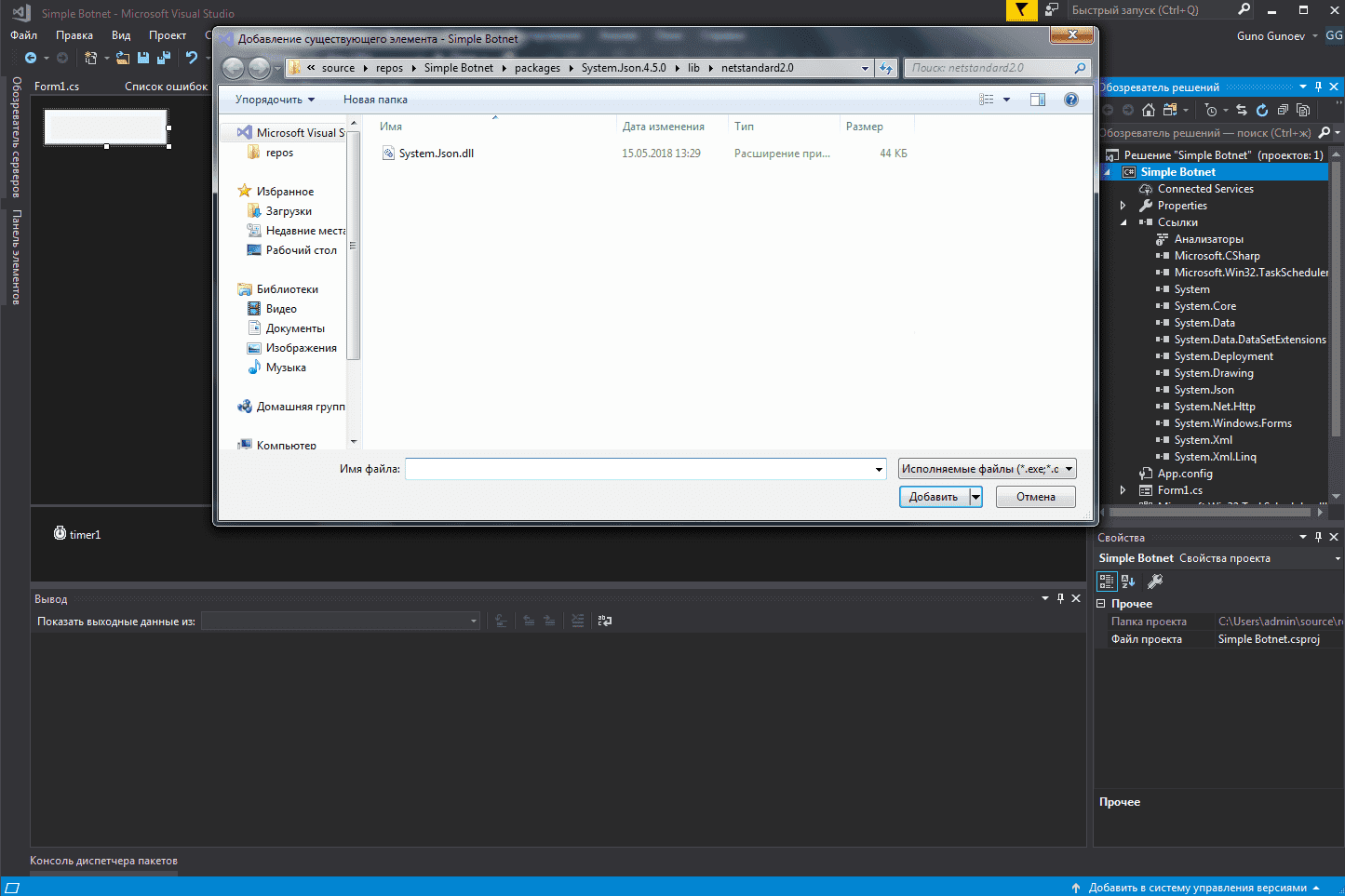Open the file type filter dropdown
1345x896 pixels.
988,469
